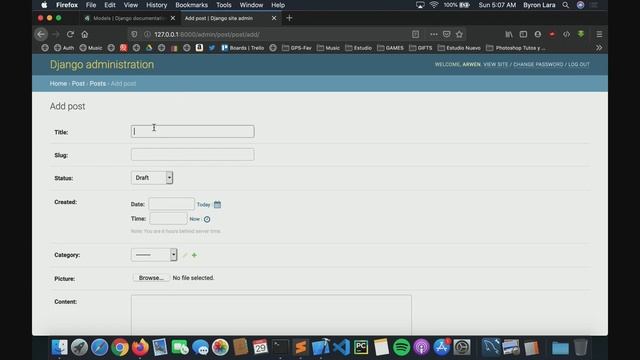
Task: Click the Now link next to Time
Action: click(194, 219)
